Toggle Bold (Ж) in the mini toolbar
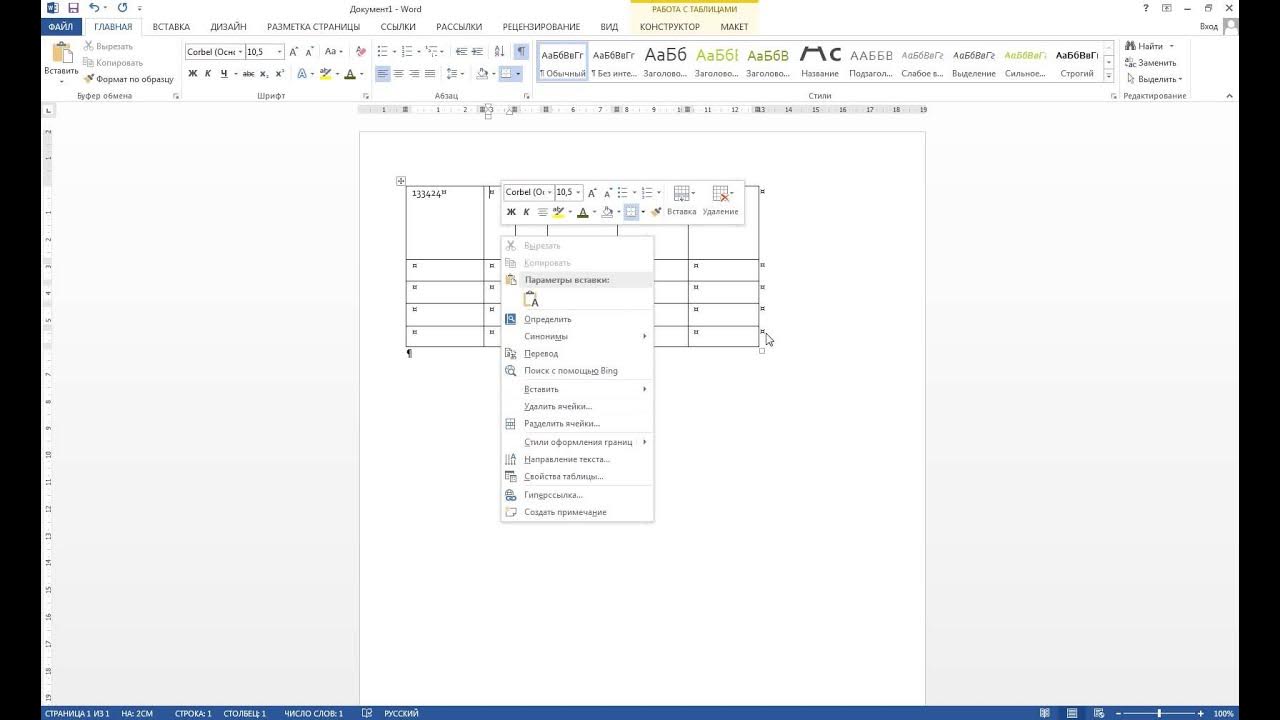The height and width of the screenshot is (720, 1280). point(511,212)
